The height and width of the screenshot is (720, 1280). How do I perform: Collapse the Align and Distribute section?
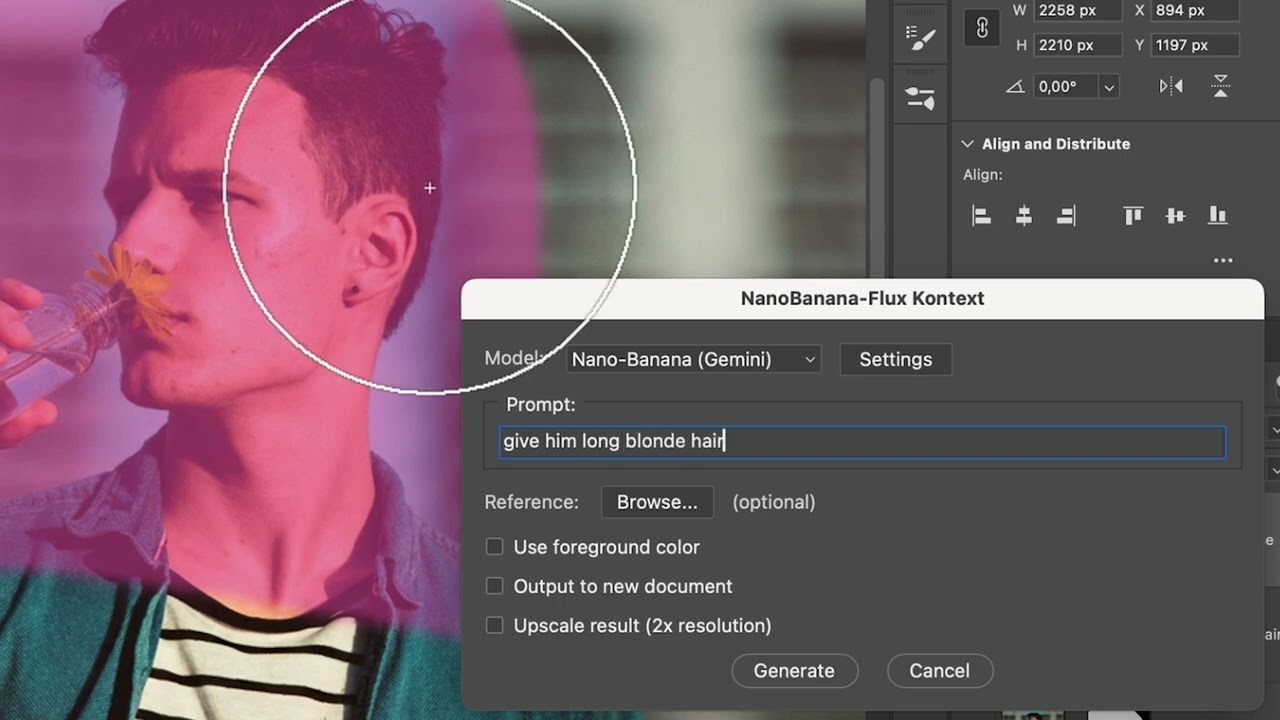pyautogui.click(x=967, y=144)
